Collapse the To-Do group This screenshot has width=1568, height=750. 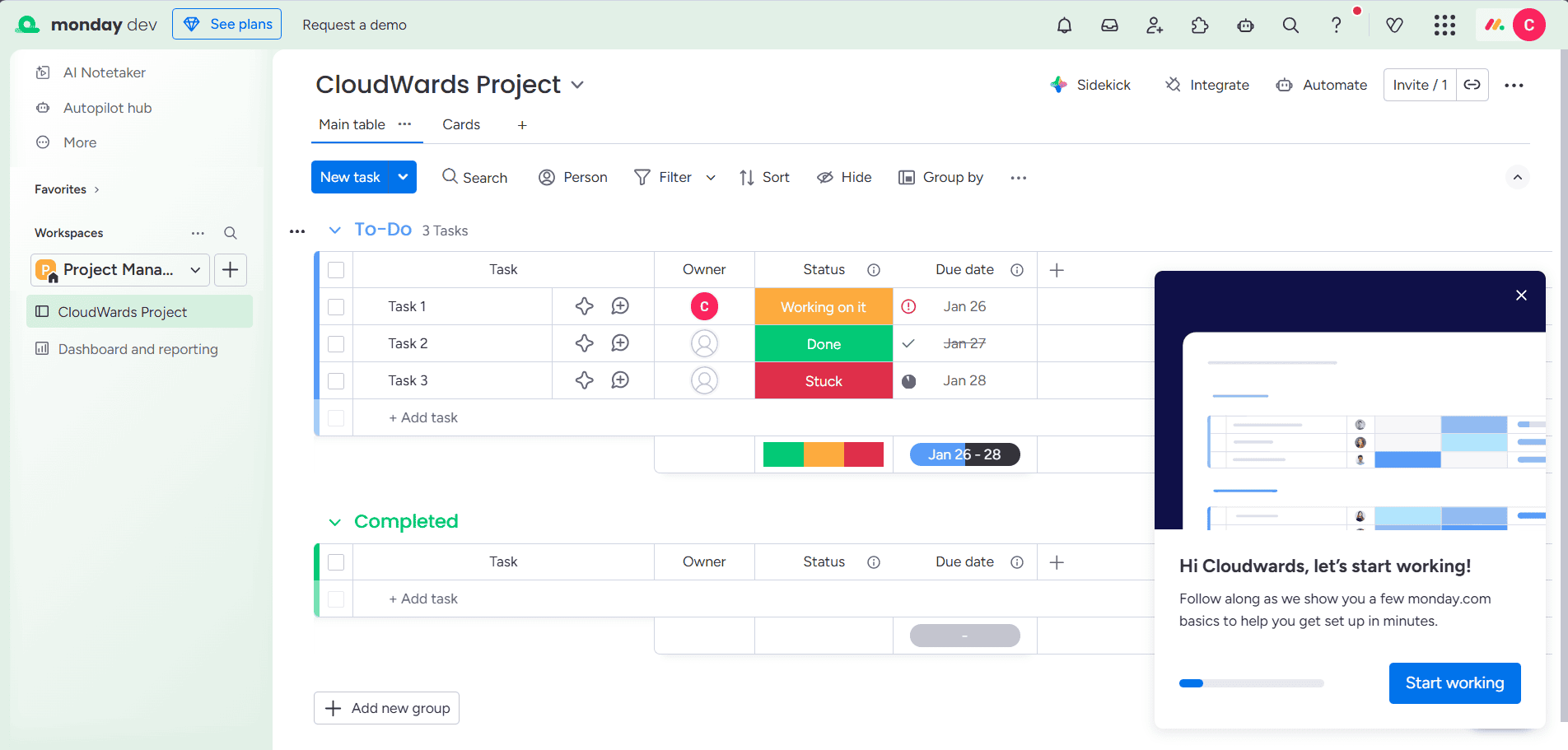[334, 230]
